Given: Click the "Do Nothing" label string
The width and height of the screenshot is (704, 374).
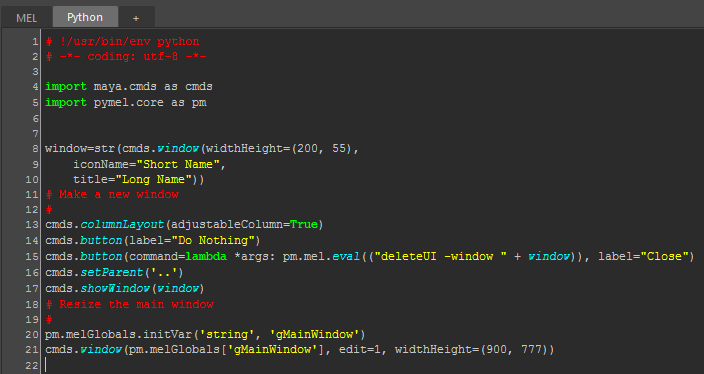Looking at the screenshot, I should tap(213, 240).
